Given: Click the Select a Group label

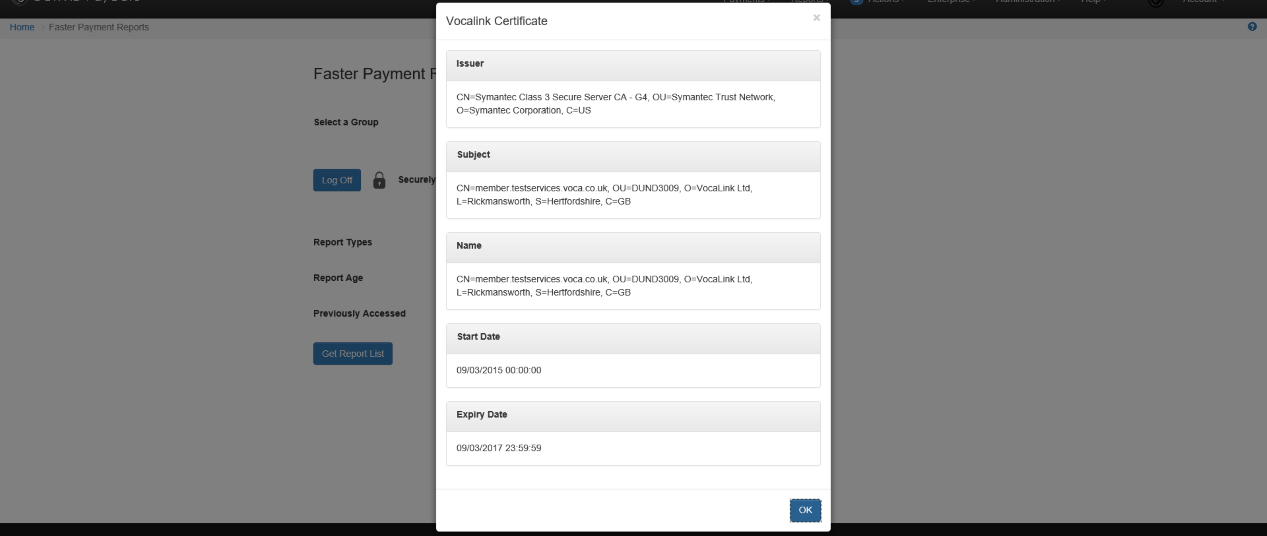Looking at the screenshot, I should (346, 122).
